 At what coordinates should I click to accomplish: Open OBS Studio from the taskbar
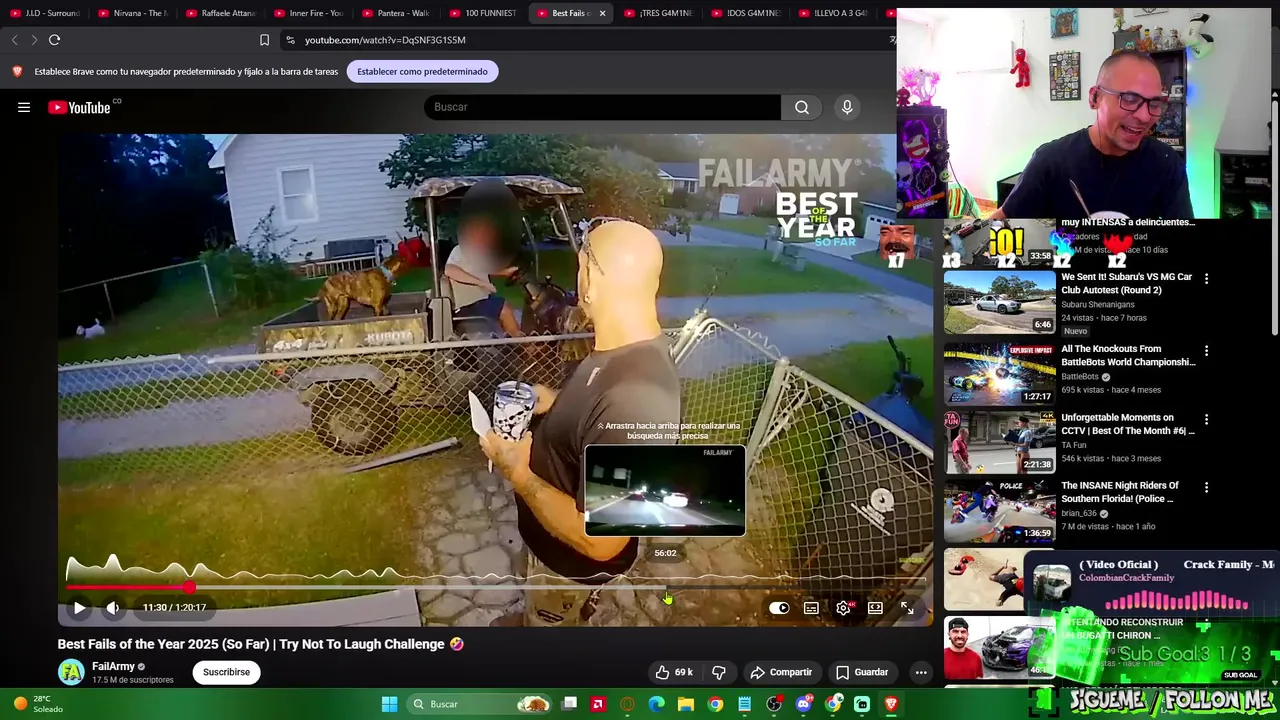[773, 704]
